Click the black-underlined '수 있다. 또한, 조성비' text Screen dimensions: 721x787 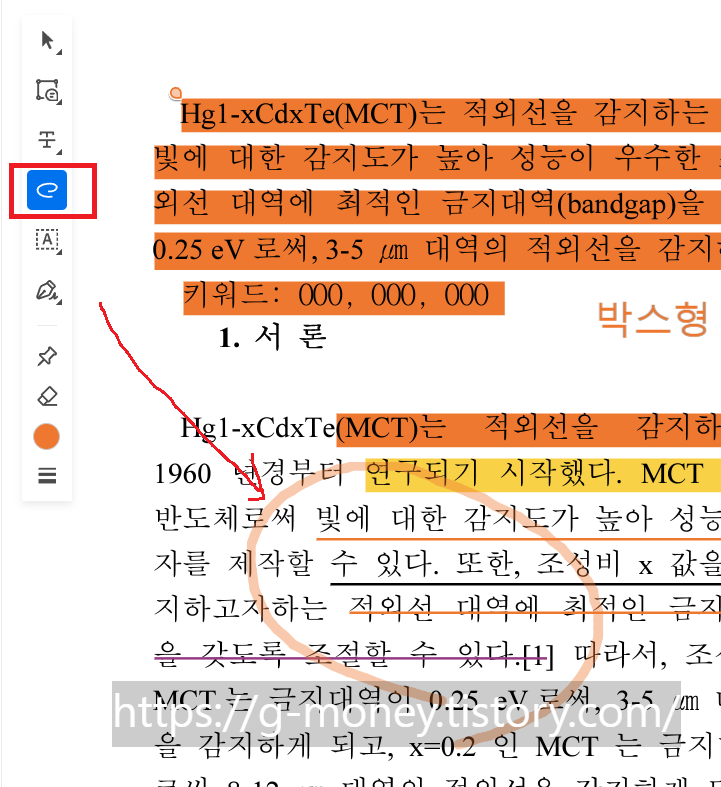click(476, 565)
